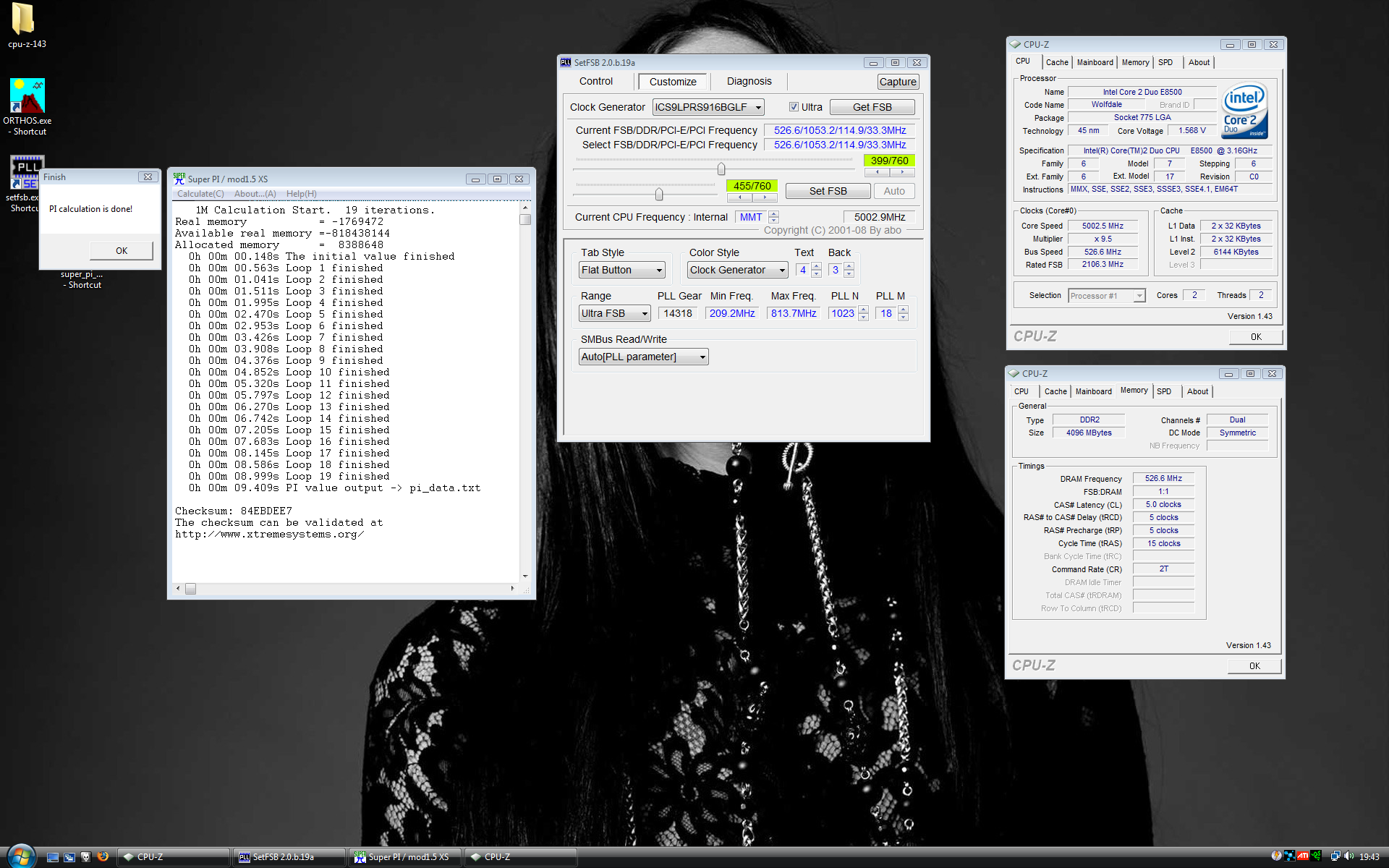This screenshot has height=868, width=1389.
Task: Click OK in the top CPU-Z window
Action: [x=1256, y=336]
